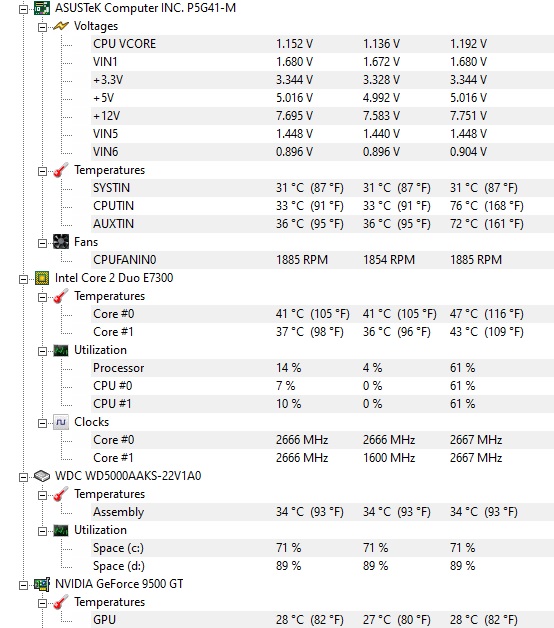Click the NVIDIA GeForce graphics card icon
This screenshot has width=554, height=628.
(x=42, y=584)
